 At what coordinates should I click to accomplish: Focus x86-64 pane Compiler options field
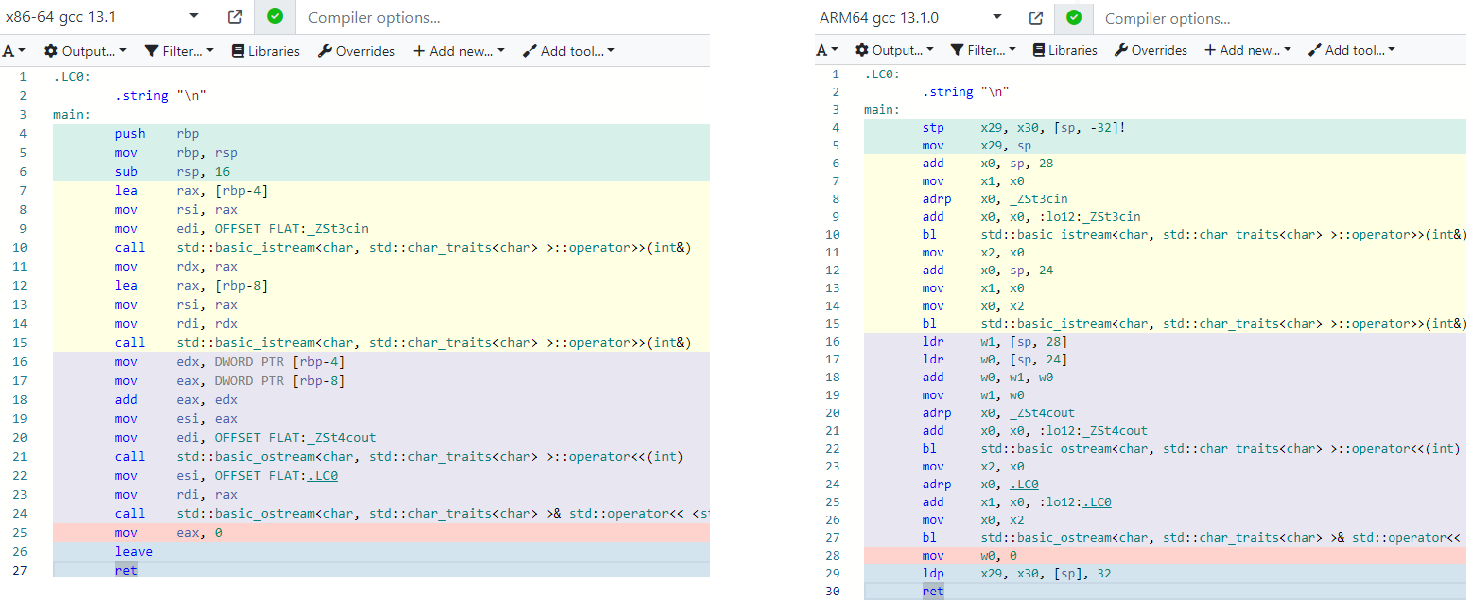tap(503, 18)
